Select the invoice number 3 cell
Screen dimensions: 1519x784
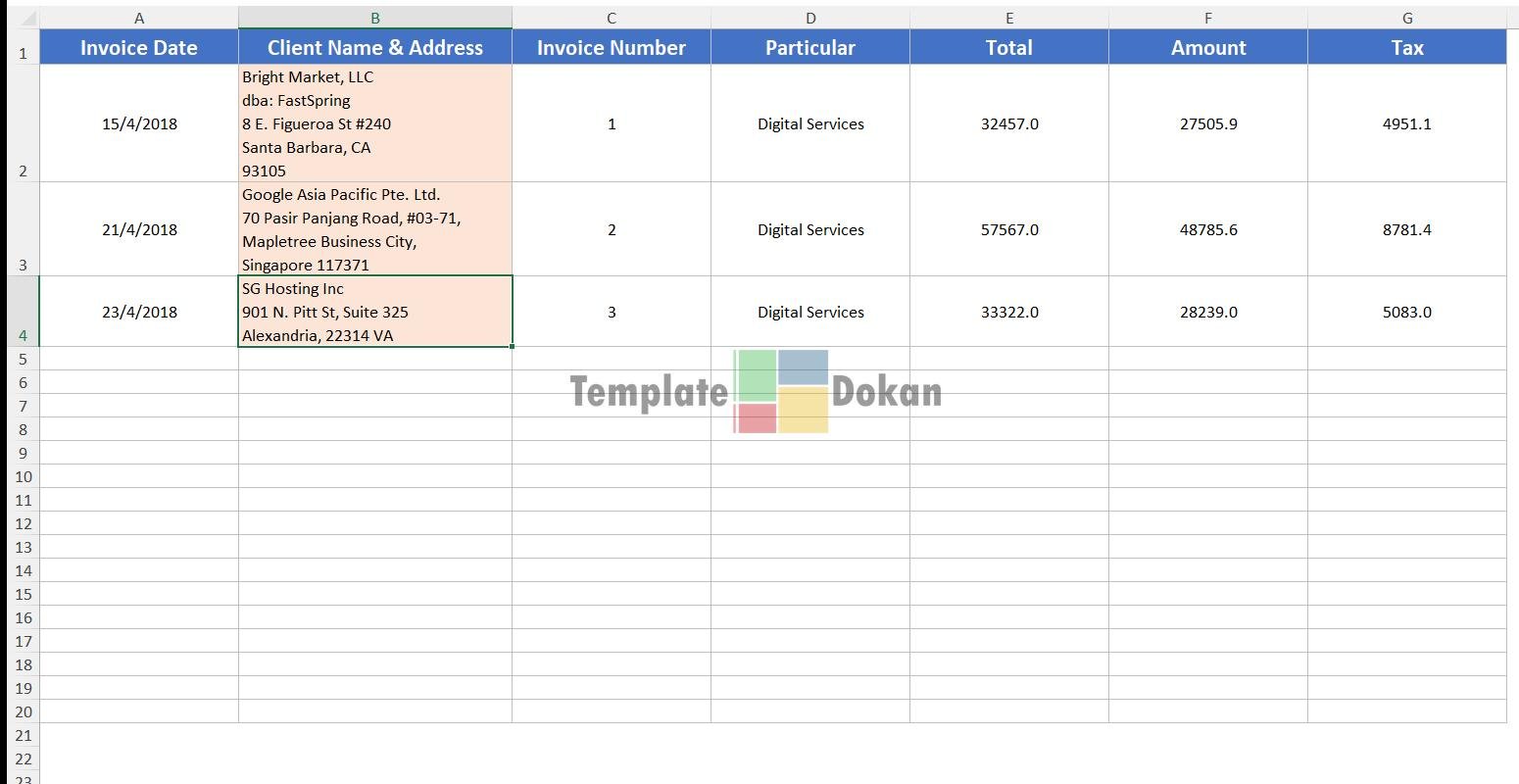[x=612, y=312]
